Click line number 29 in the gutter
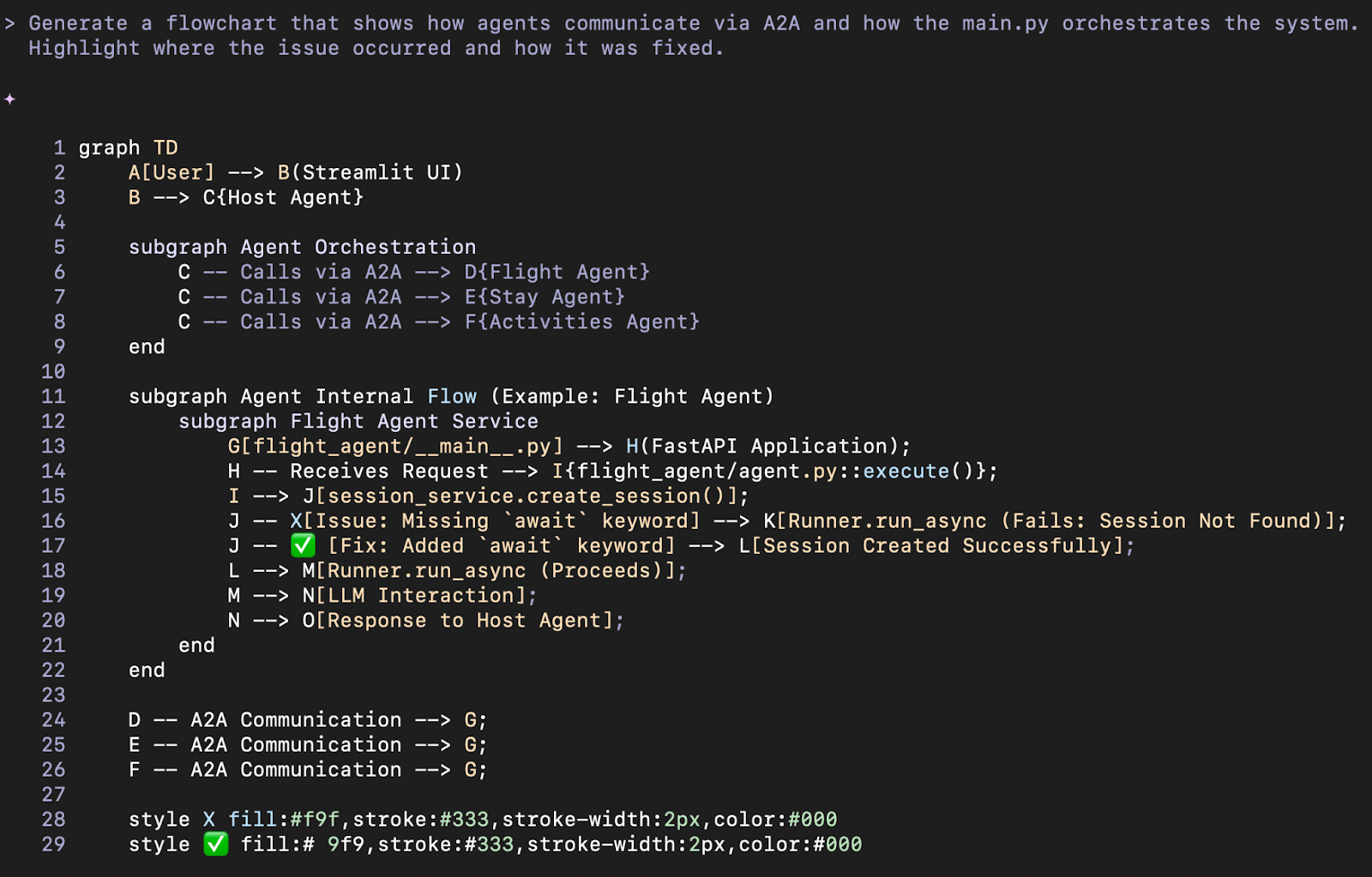This screenshot has width=1372, height=877. pos(53,844)
